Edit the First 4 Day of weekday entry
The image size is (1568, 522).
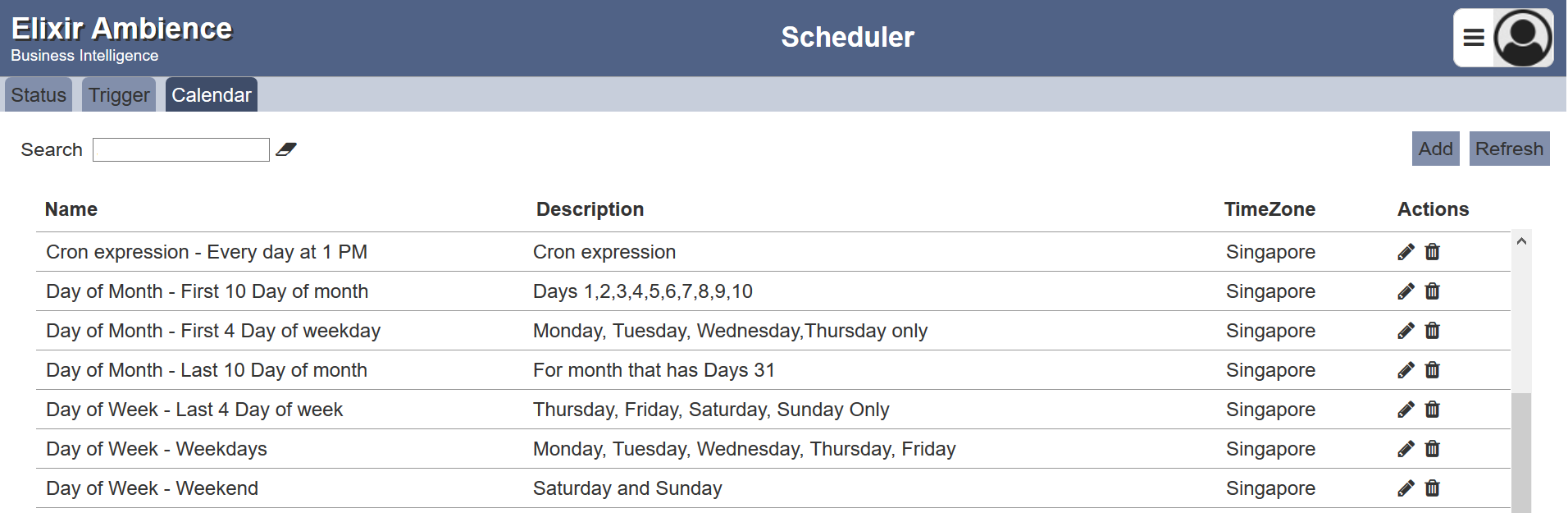tap(1406, 331)
